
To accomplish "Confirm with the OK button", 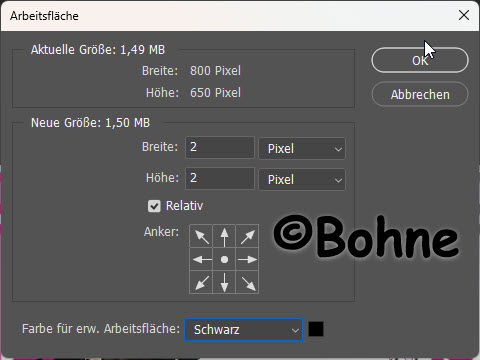I will coord(420,60).
